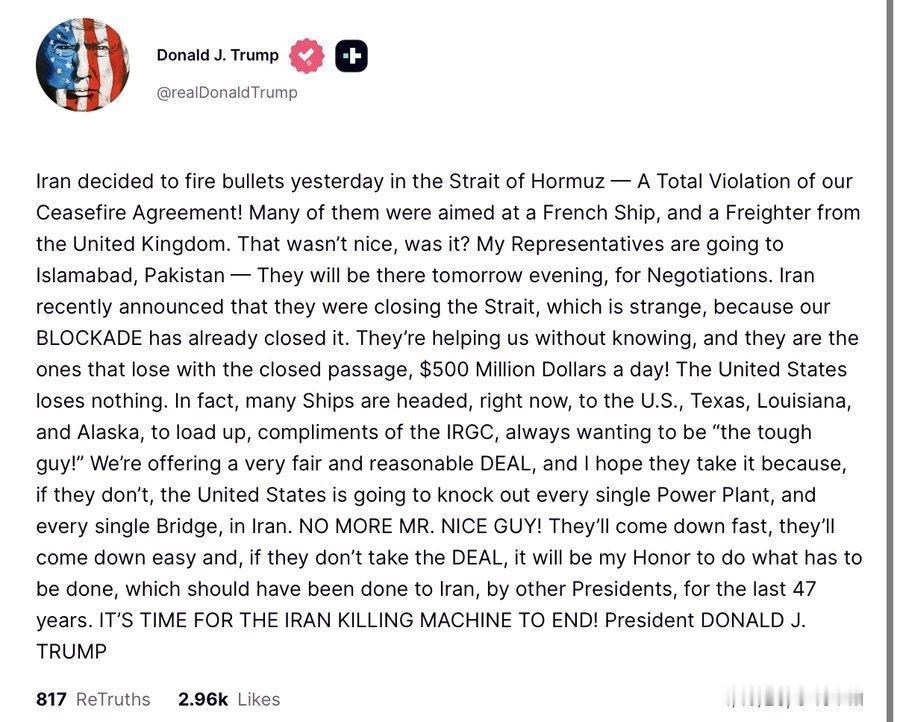
Task: Click "$500 Million Dollars a day!" text
Action: click(x=541, y=369)
